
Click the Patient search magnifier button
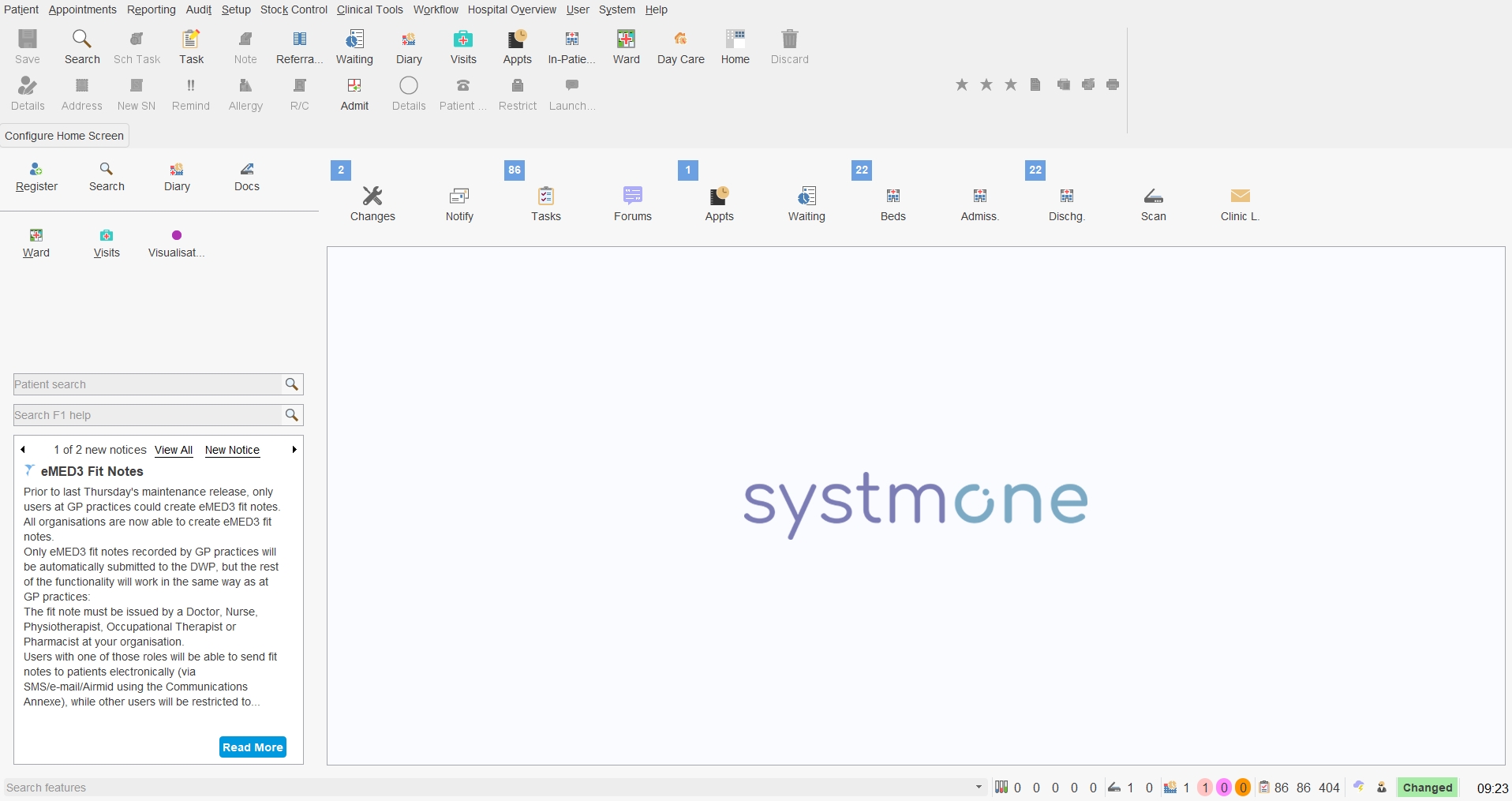292,384
